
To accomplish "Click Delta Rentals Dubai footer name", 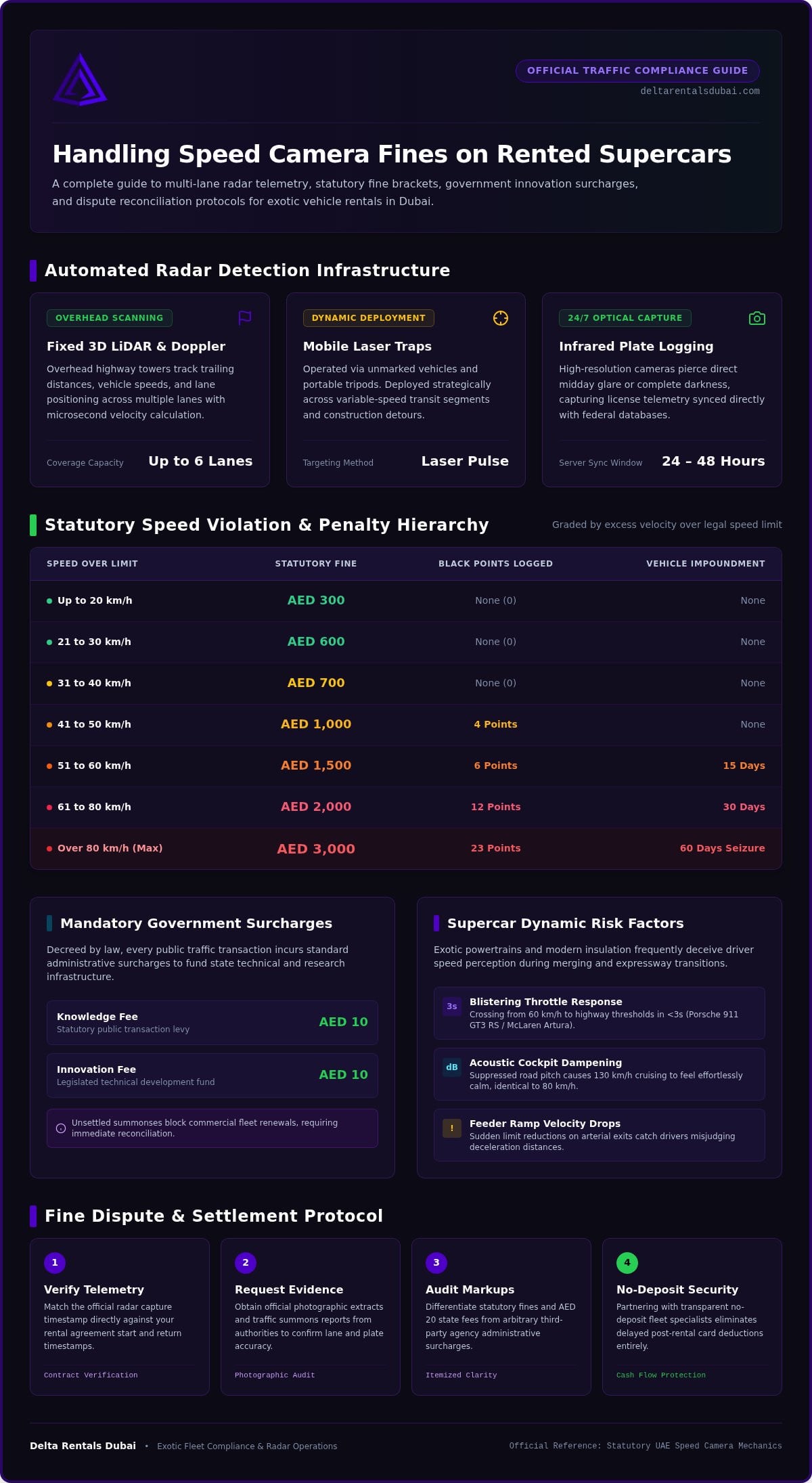I will pyautogui.click(x=83, y=1446).
